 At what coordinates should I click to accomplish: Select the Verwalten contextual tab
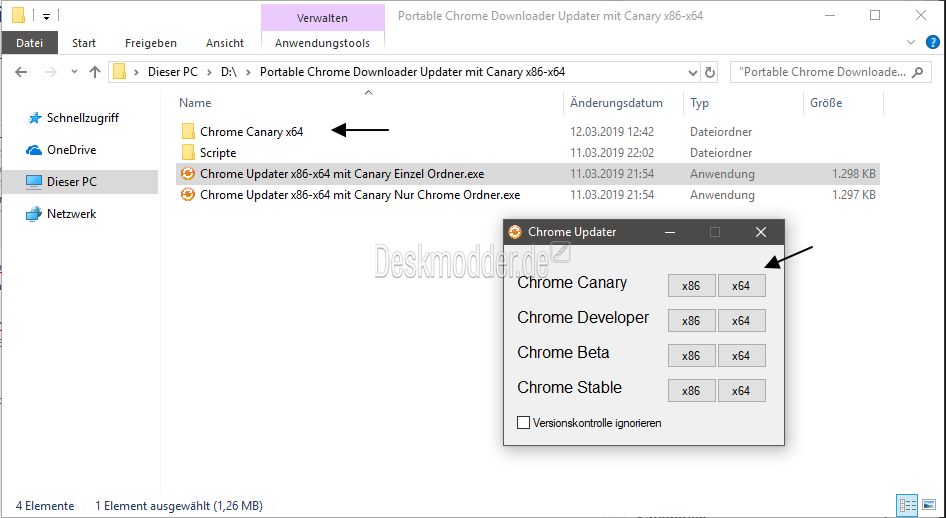[x=322, y=18]
